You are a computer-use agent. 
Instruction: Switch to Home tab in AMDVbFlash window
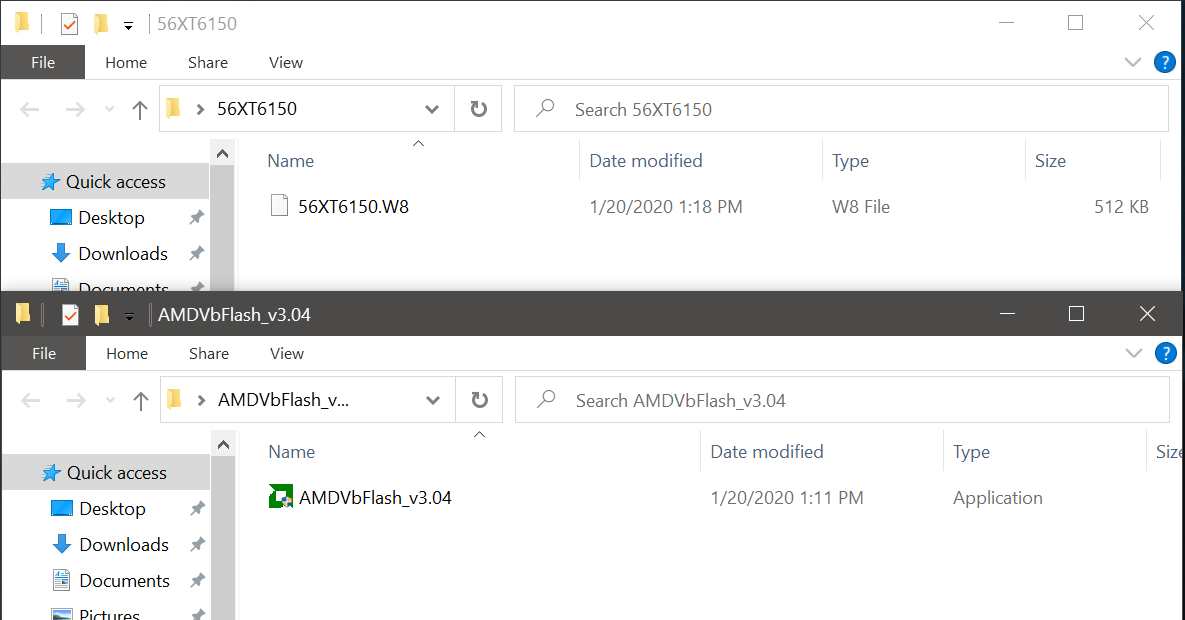127,353
